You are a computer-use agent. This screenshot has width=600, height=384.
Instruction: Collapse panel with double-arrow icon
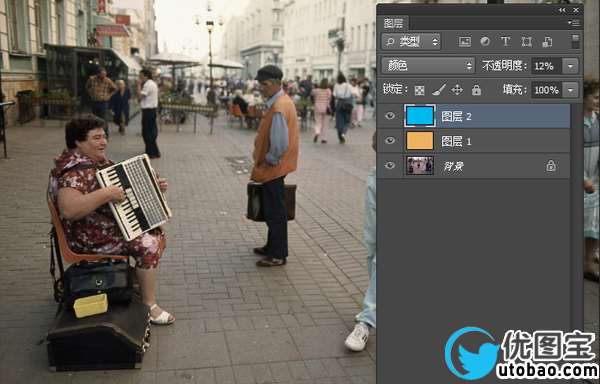coord(562,10)
